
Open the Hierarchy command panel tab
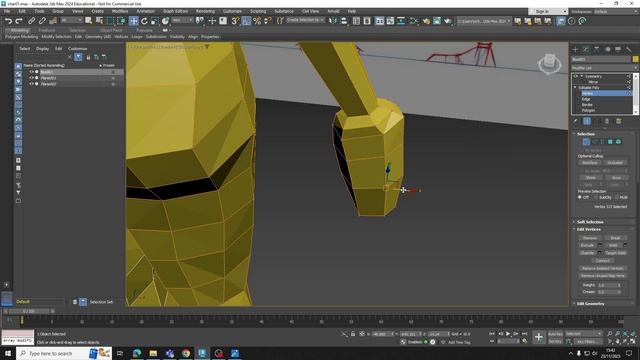point(597,49)
